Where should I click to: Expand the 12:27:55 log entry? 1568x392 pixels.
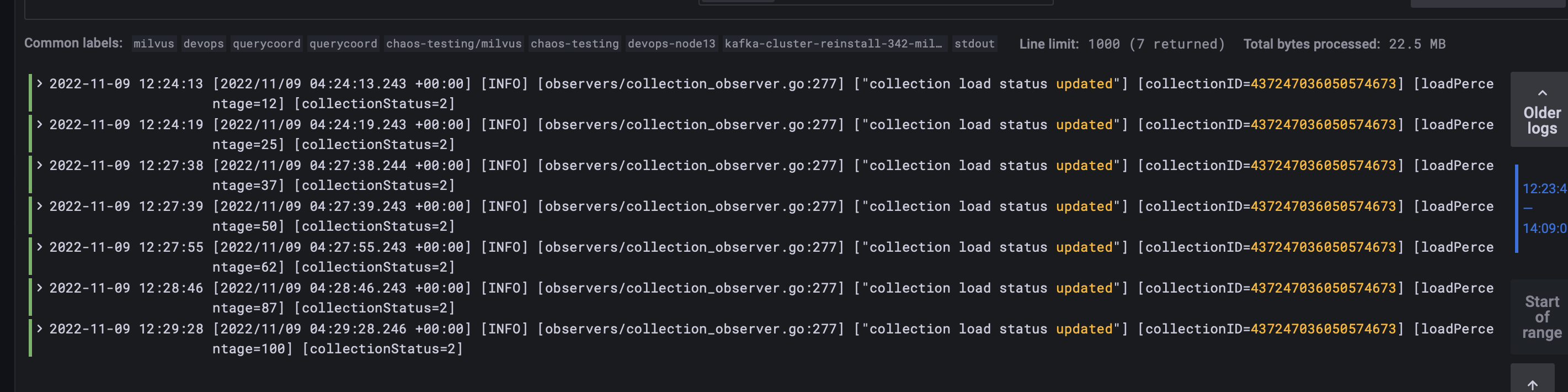click(40, 247)
